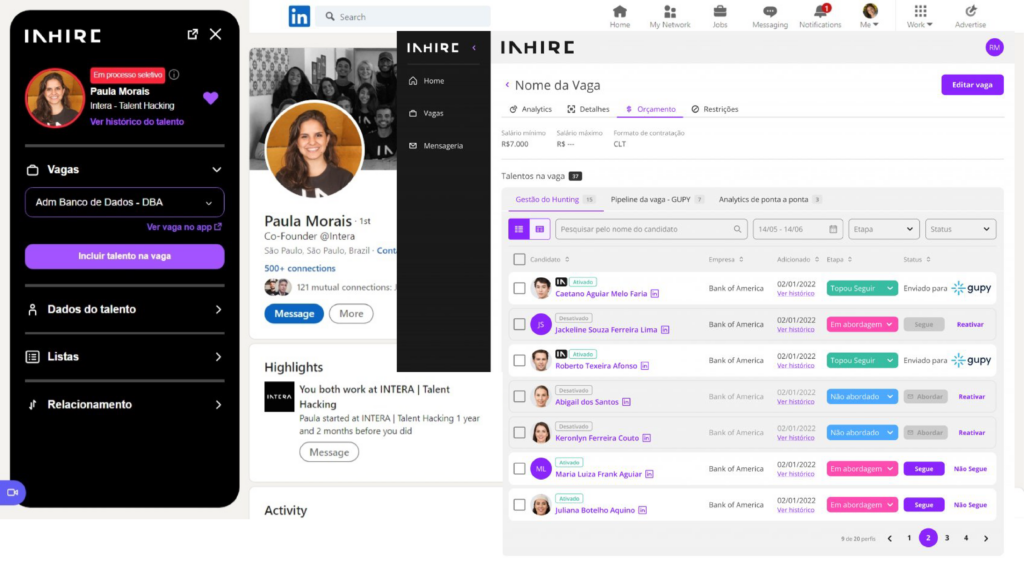Open Mensageria in InHire sidebar
This screenshot has height=567, width=1024.
436,146
